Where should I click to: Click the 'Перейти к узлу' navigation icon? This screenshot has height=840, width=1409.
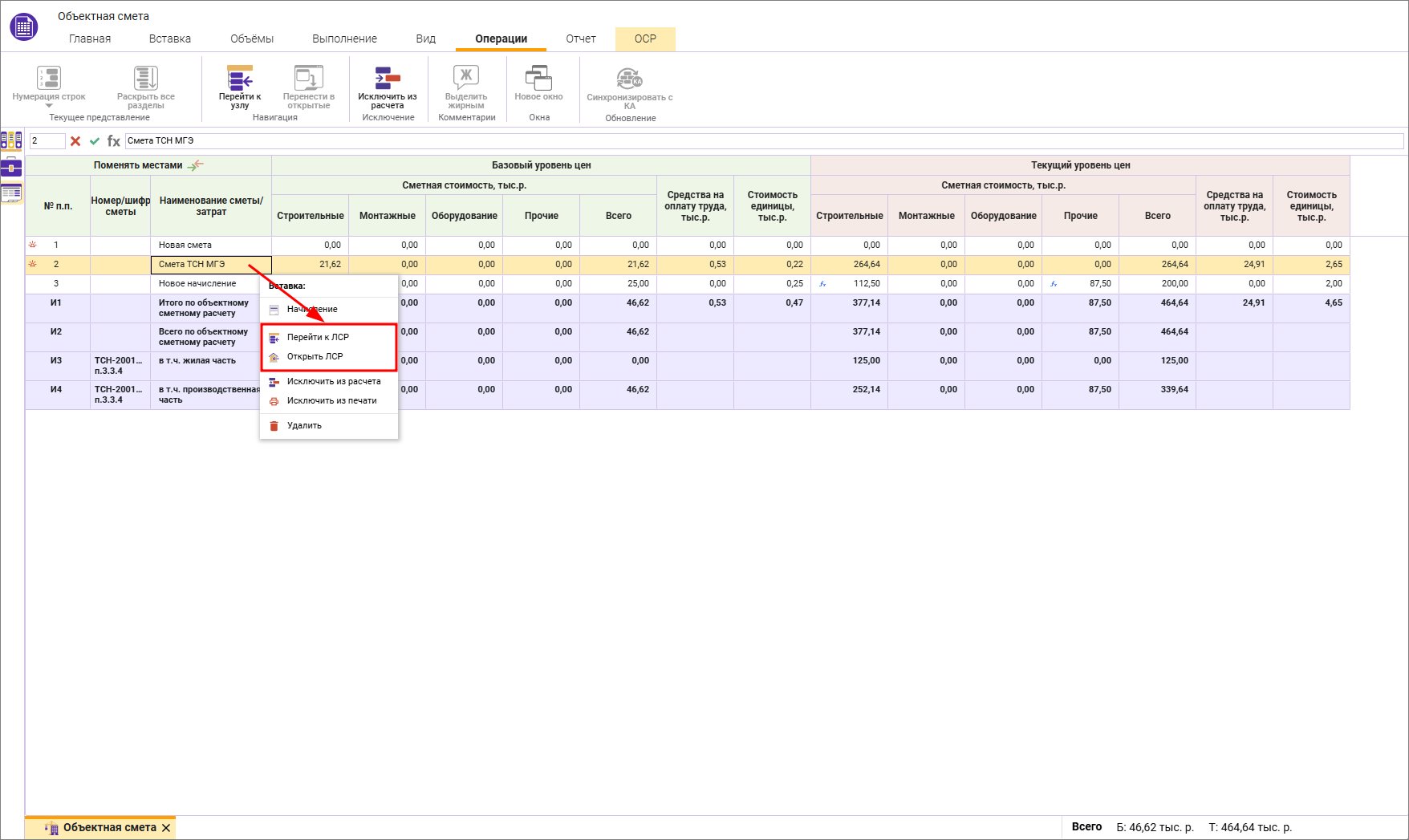[x=240, y=79]
